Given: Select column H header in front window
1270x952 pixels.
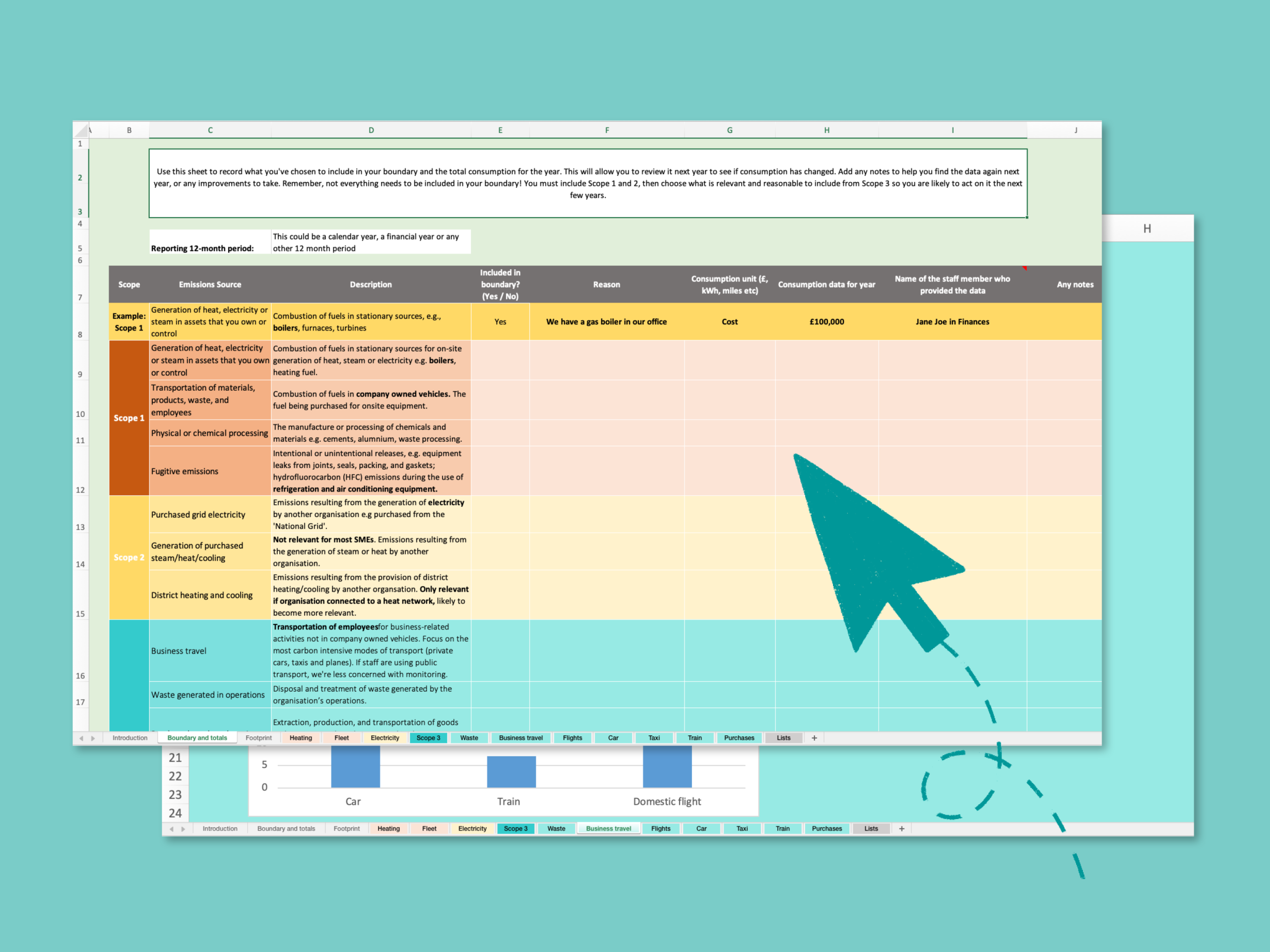Looking at the screenshot, I should pyautogui.click(x=827, y=130).
